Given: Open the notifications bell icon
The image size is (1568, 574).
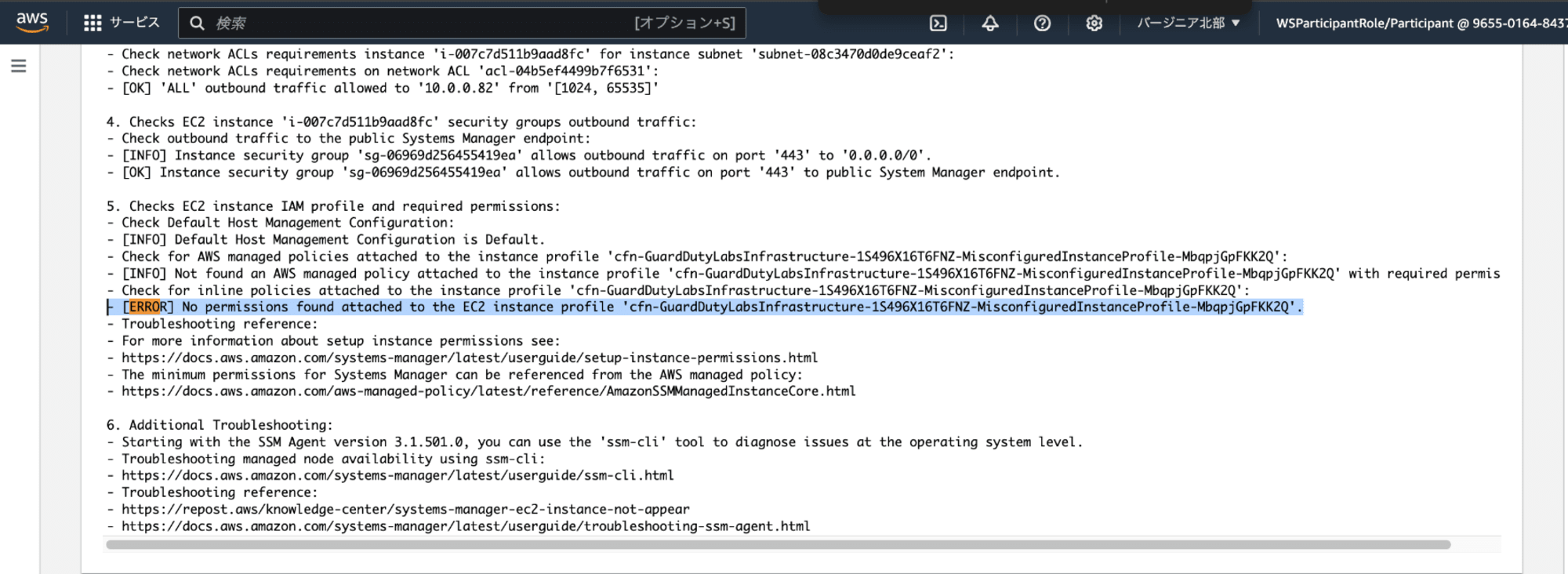Looking at the screenshot, I should point(990,24).
